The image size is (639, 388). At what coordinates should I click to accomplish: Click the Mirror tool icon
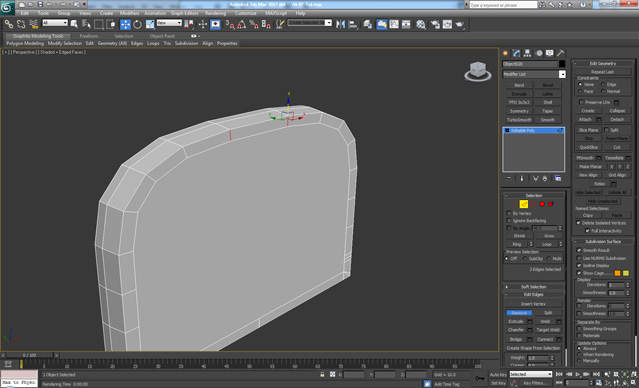tap(340, 24)
